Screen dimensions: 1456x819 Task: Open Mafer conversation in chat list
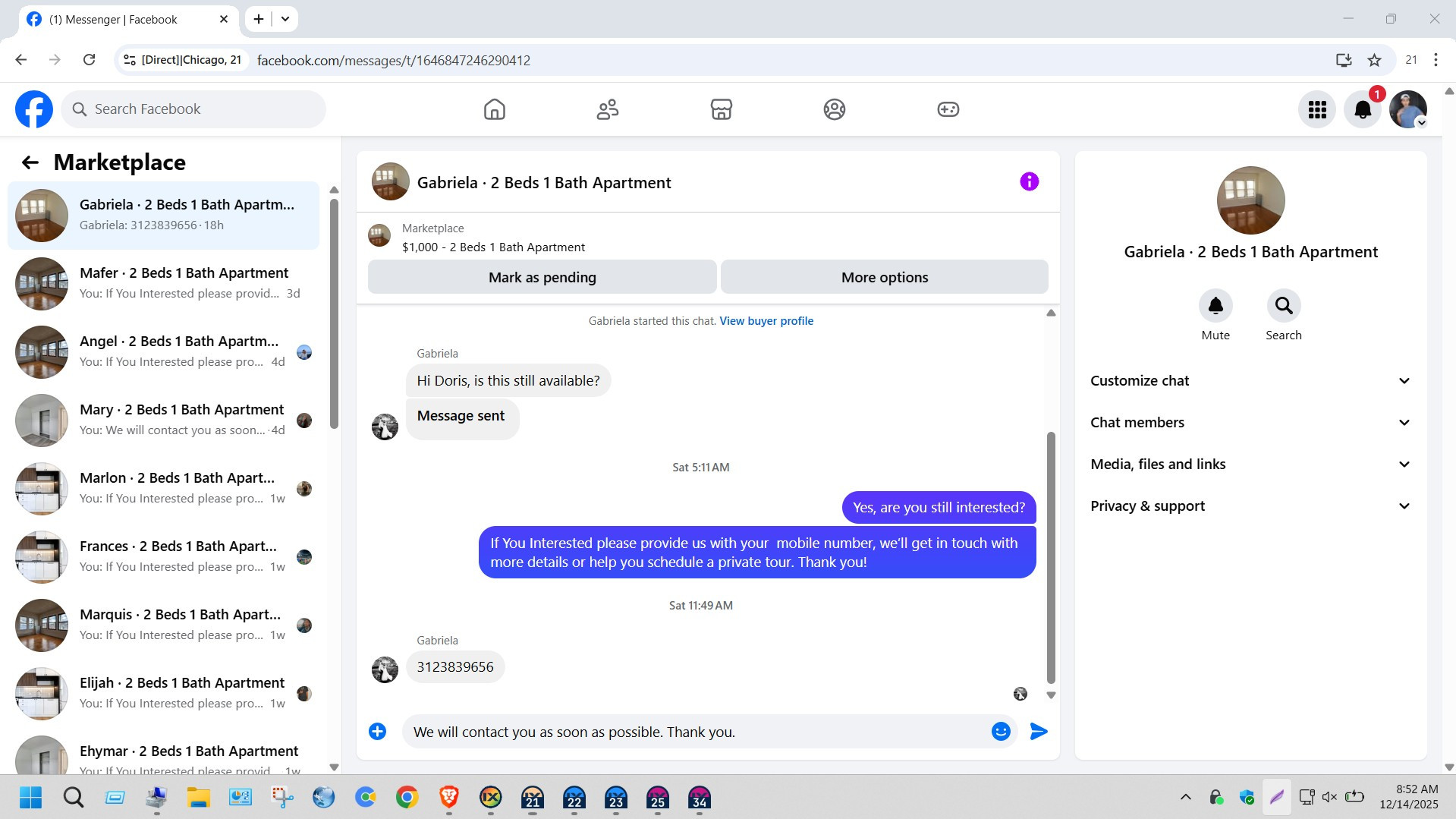[163, 284]
